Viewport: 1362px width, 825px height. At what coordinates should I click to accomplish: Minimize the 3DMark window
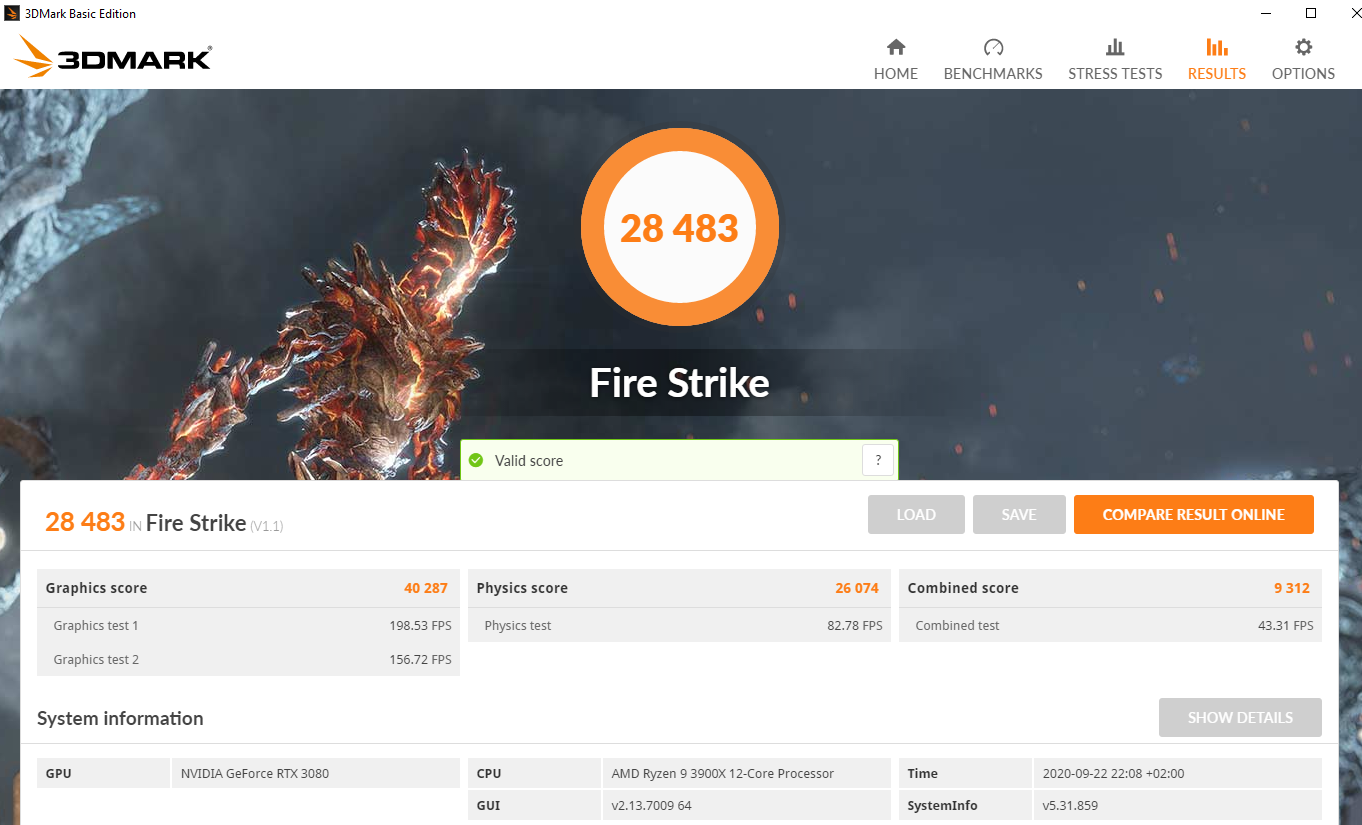(1265, 13)
